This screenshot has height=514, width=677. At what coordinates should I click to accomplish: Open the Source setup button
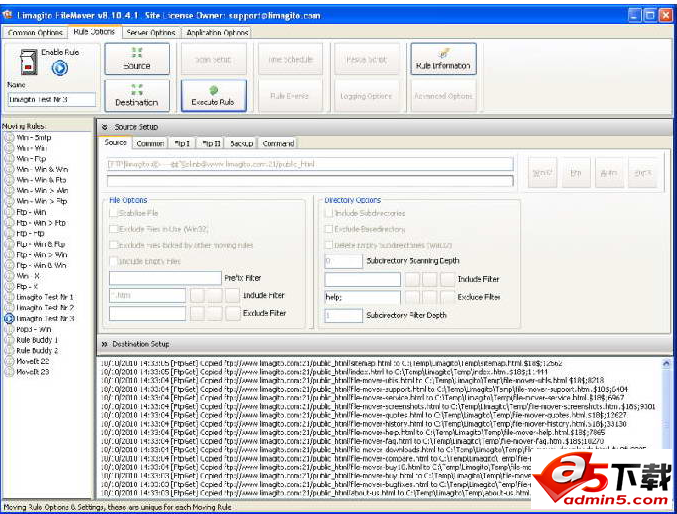coord(137,59)
